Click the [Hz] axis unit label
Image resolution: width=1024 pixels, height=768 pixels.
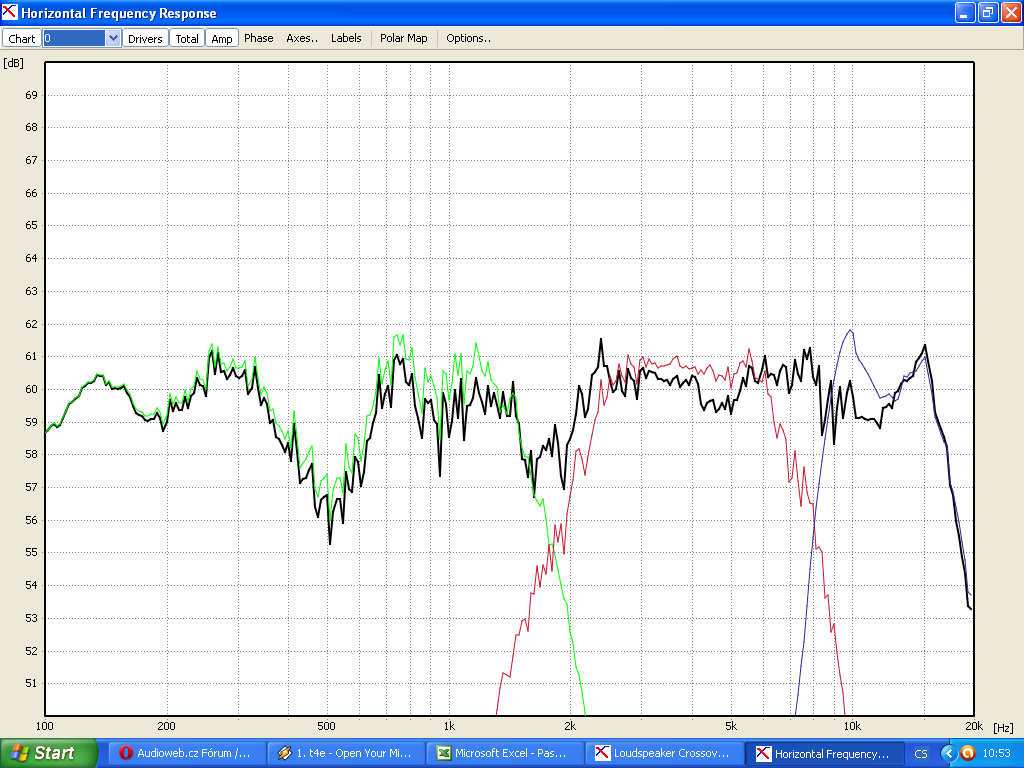(1003, 728)
